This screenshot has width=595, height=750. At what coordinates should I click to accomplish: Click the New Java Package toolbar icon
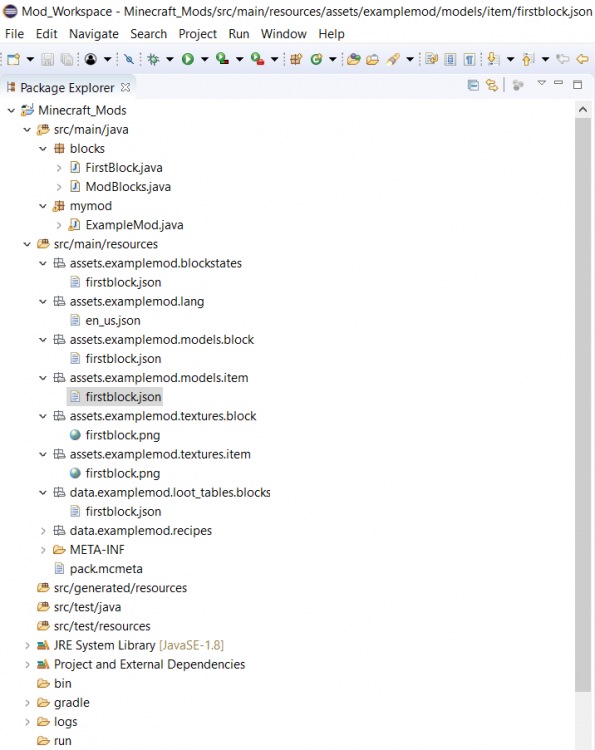[x=296, y=59]
